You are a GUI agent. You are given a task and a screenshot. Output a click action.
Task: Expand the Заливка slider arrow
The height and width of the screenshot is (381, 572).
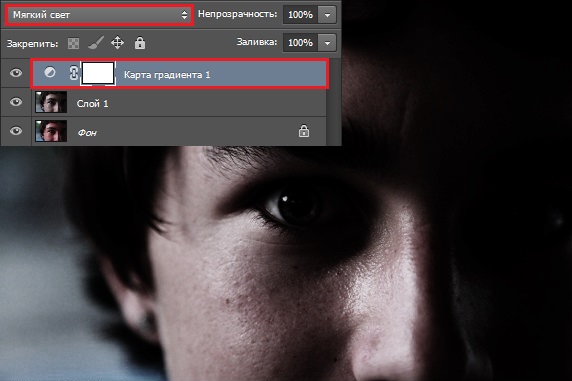(327, 43)
